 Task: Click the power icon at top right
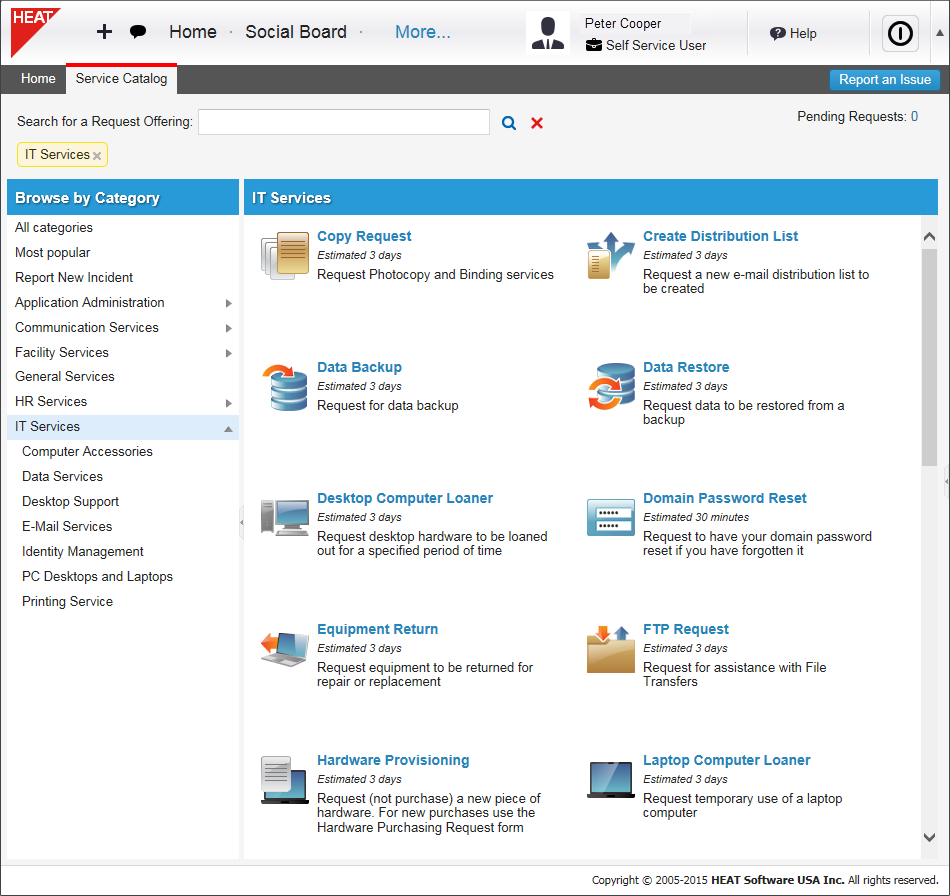[899, 33]
